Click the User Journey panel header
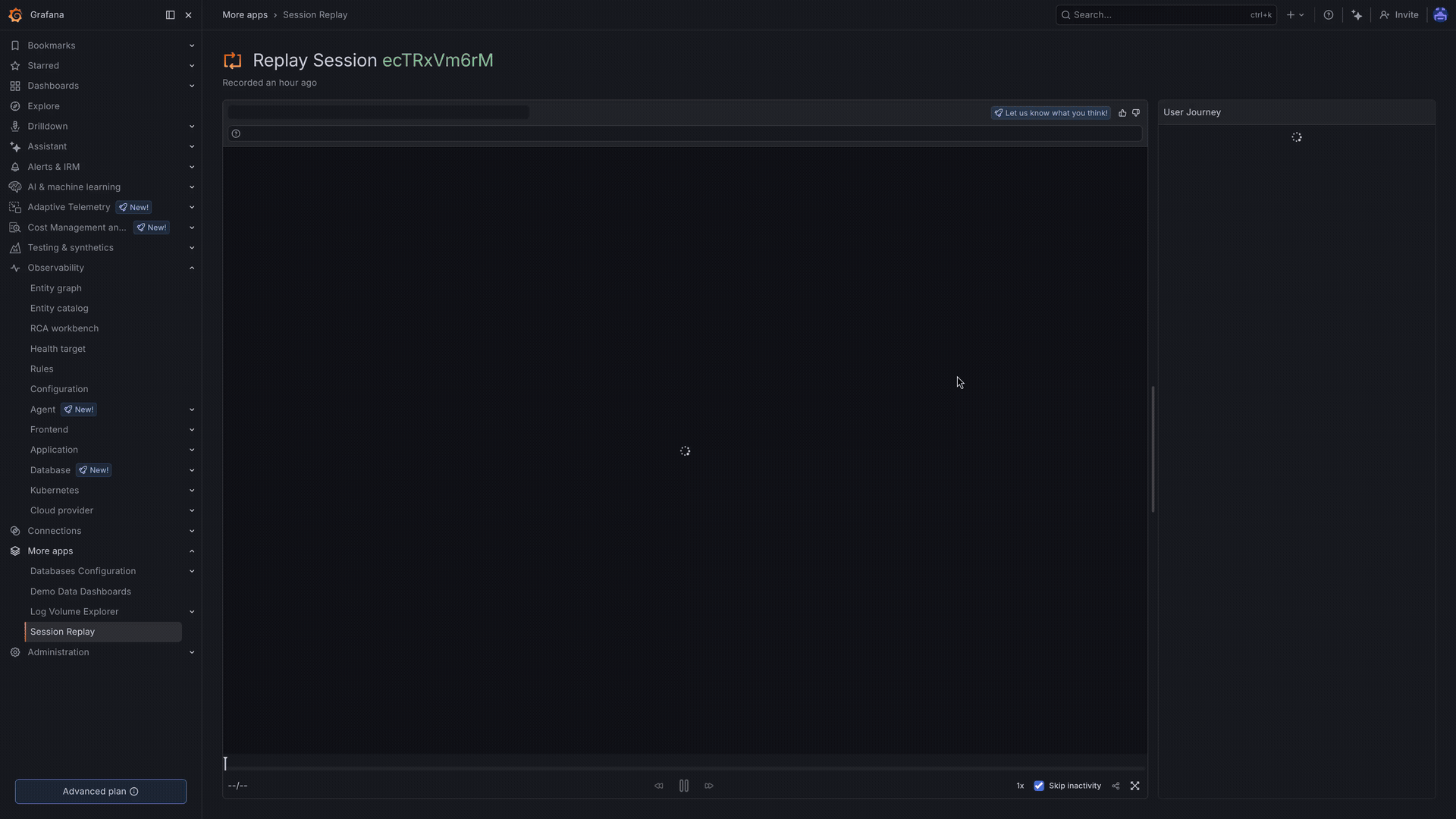The width and height of the screenshot is (1456, 819). pos(1297,112)
